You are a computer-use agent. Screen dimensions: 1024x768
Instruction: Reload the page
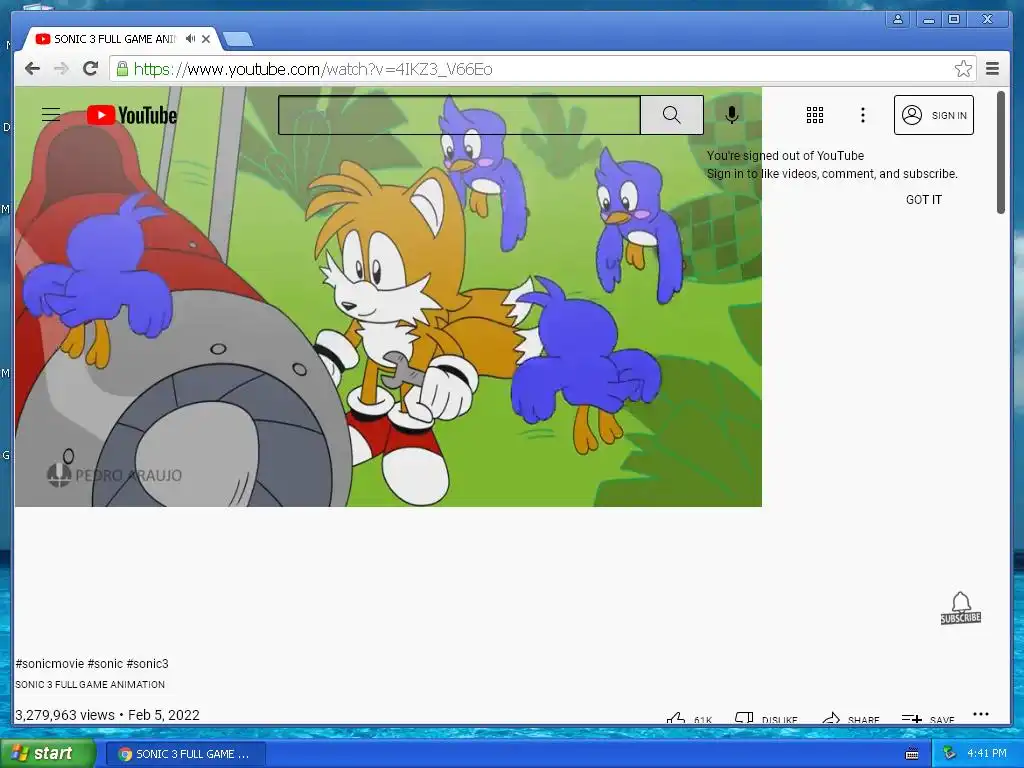point(90,69)
